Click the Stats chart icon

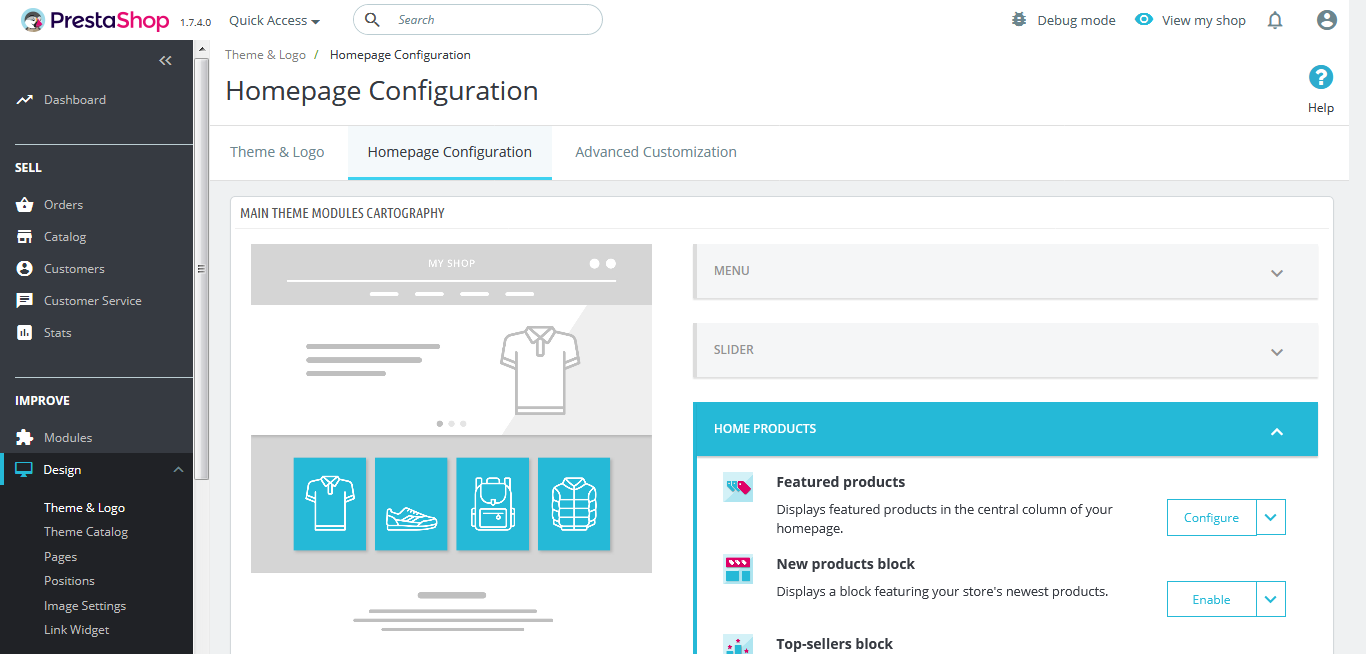point(25,333)
